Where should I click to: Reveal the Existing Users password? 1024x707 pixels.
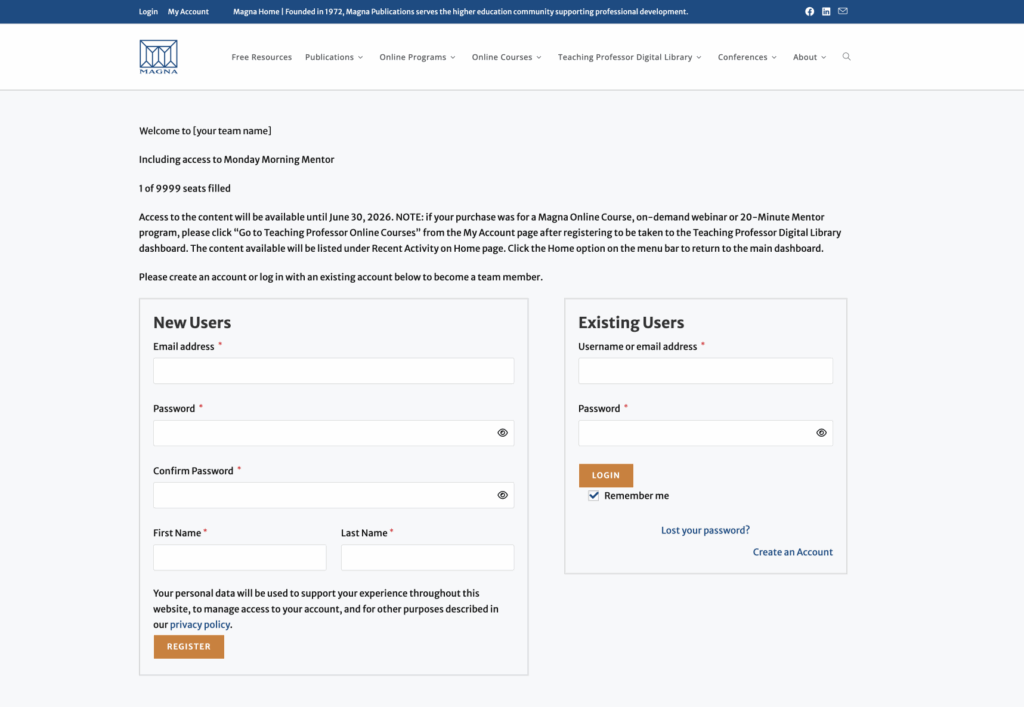pyautogui.click(x=820, y=432)
